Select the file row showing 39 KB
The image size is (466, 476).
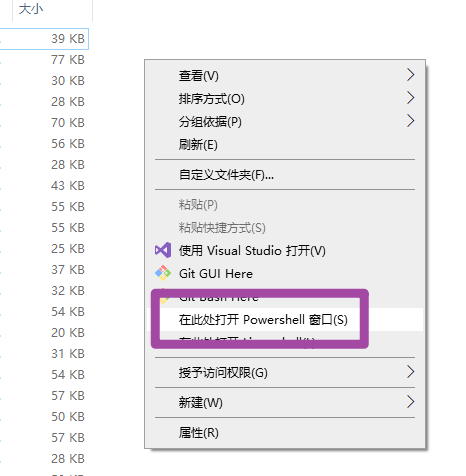[x=44, y=39]
